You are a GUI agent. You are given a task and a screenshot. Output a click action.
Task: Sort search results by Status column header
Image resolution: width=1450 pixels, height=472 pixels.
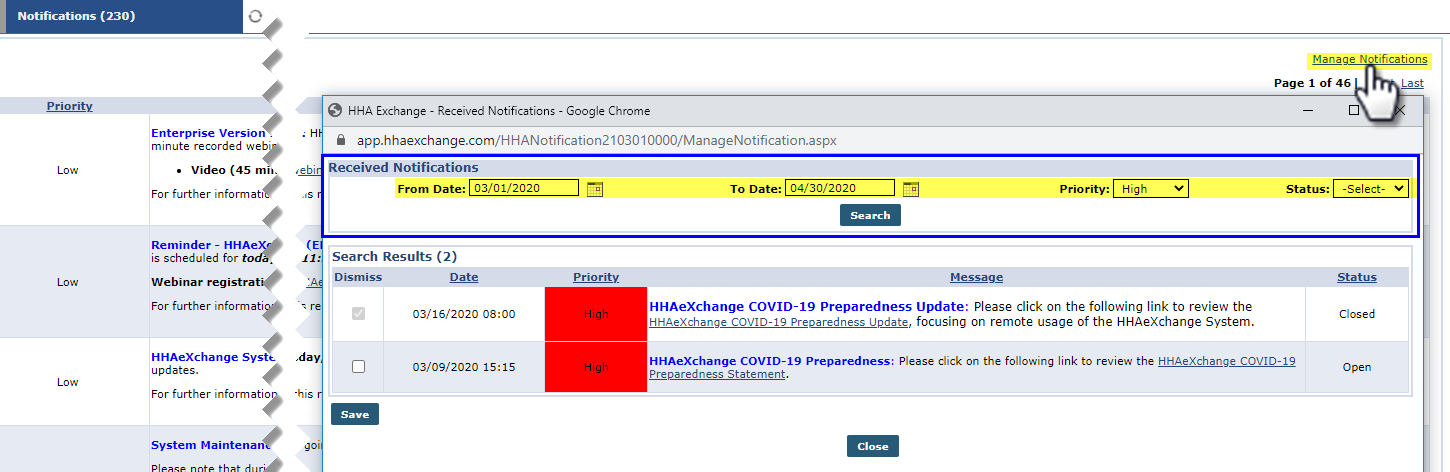click(x=1356, y=277)
